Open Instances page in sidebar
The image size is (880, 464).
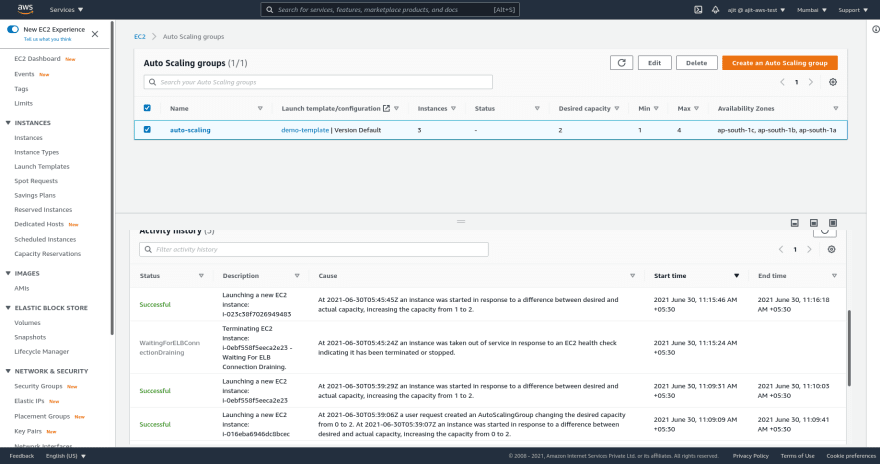tap(28, 137)
